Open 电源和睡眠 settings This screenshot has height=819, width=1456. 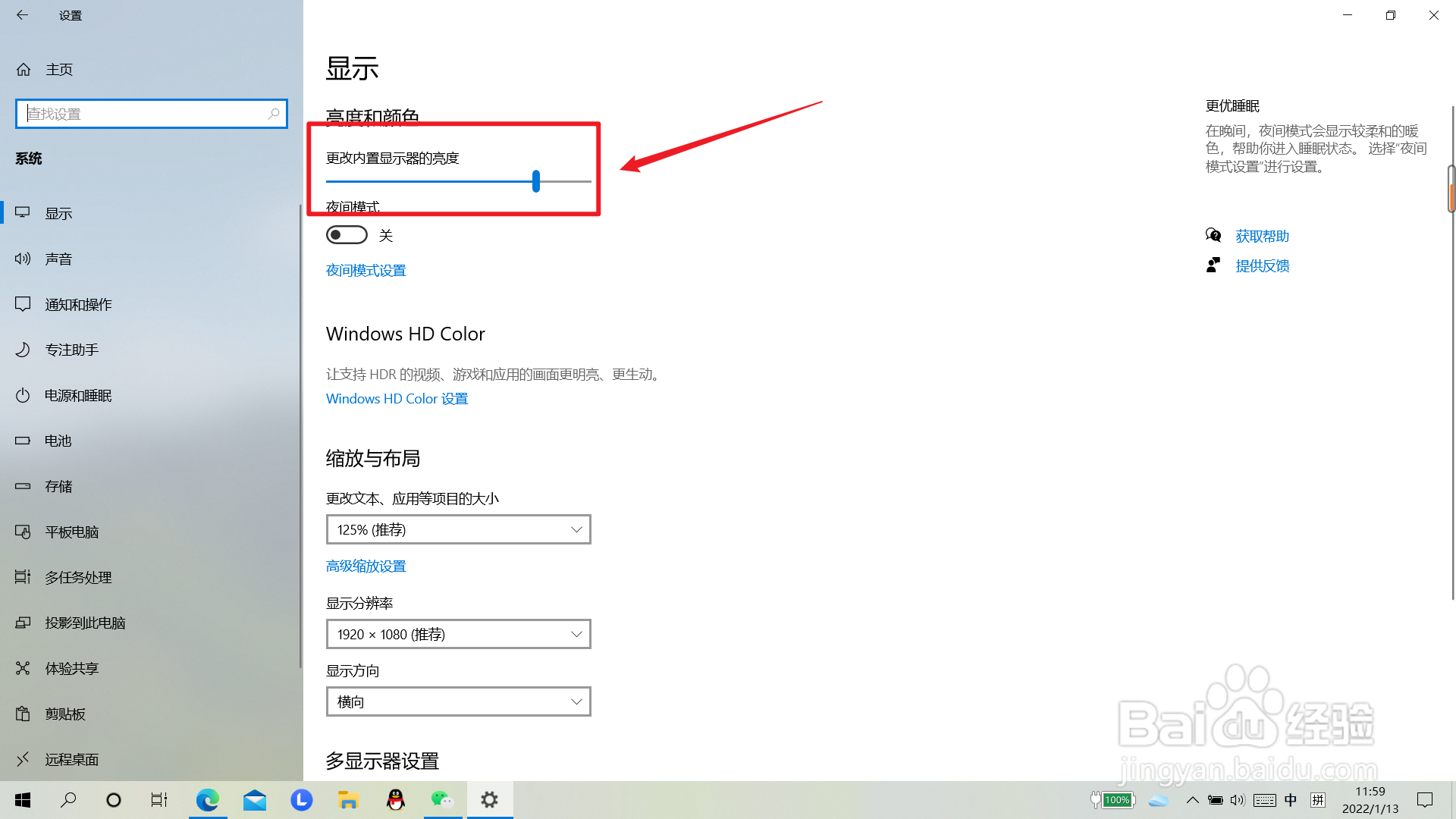[x=77, y=395]
